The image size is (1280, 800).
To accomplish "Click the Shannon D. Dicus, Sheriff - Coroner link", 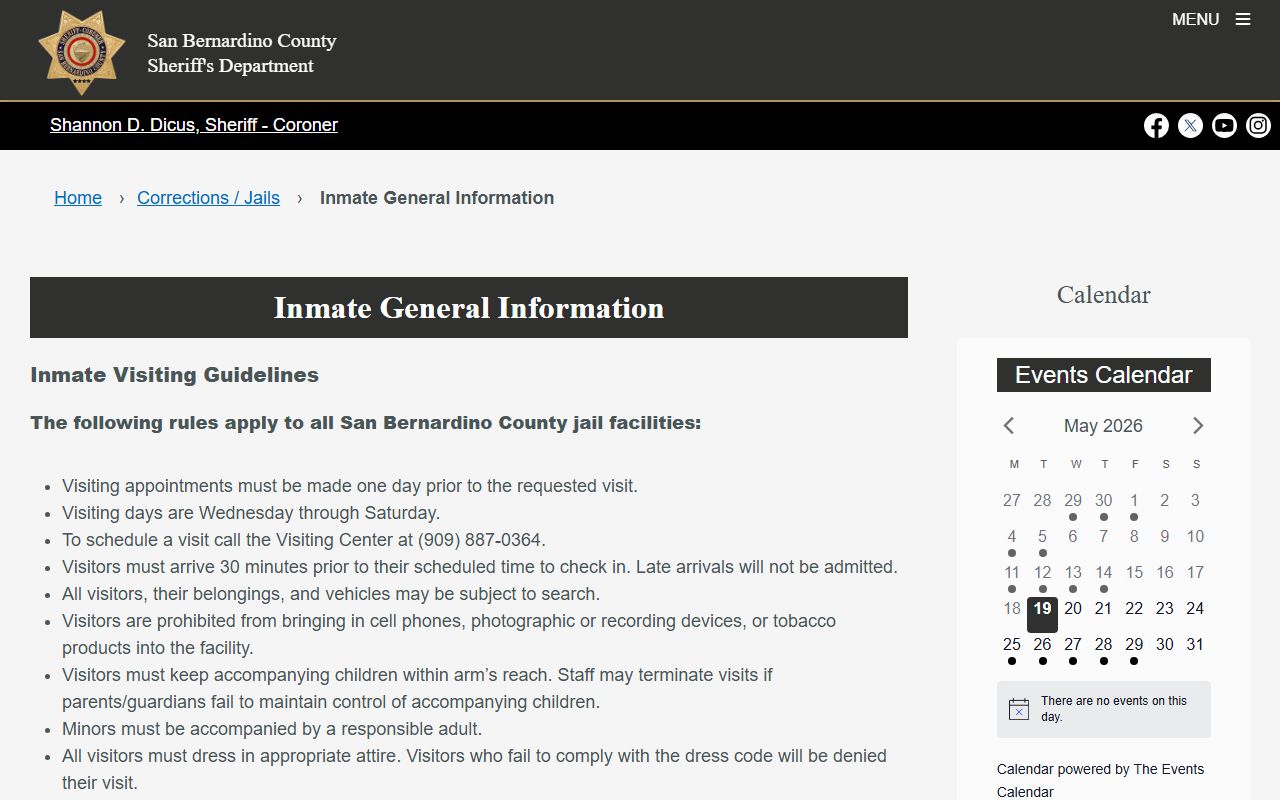I will pyautogui.click(x=194, y=125).
